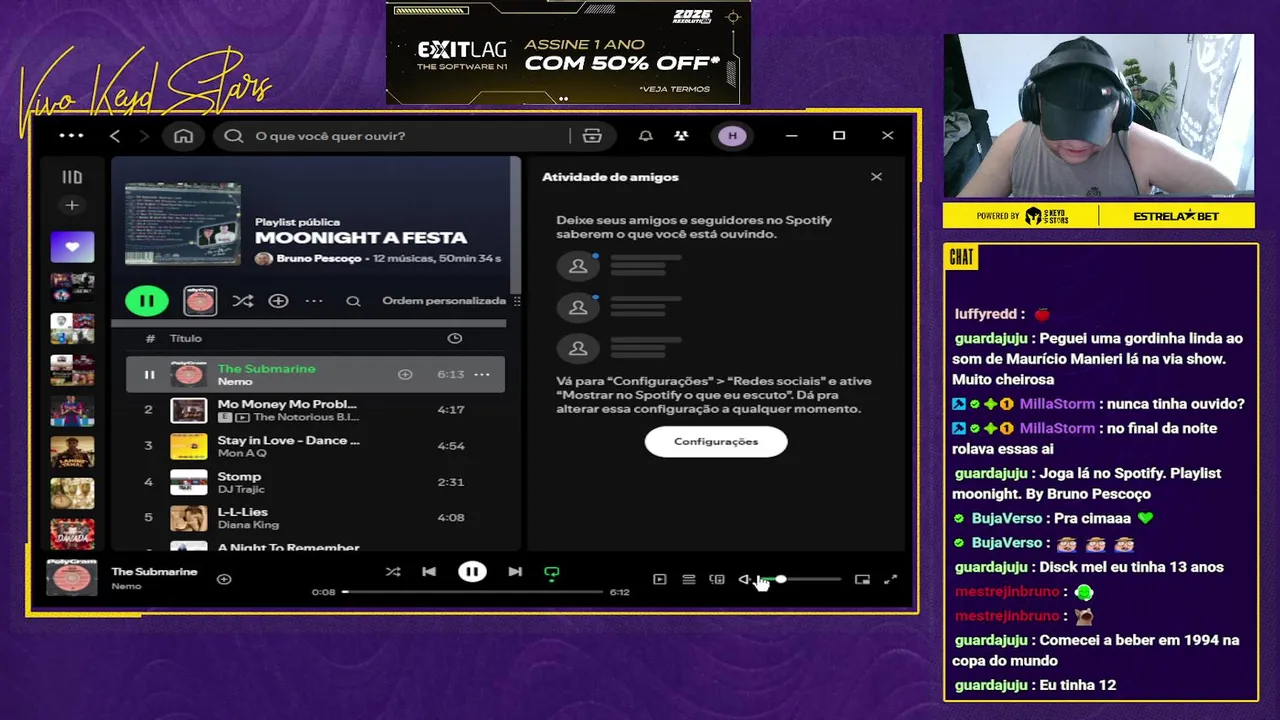Click the magnifier icon in search bar

[x=234, y=136]
